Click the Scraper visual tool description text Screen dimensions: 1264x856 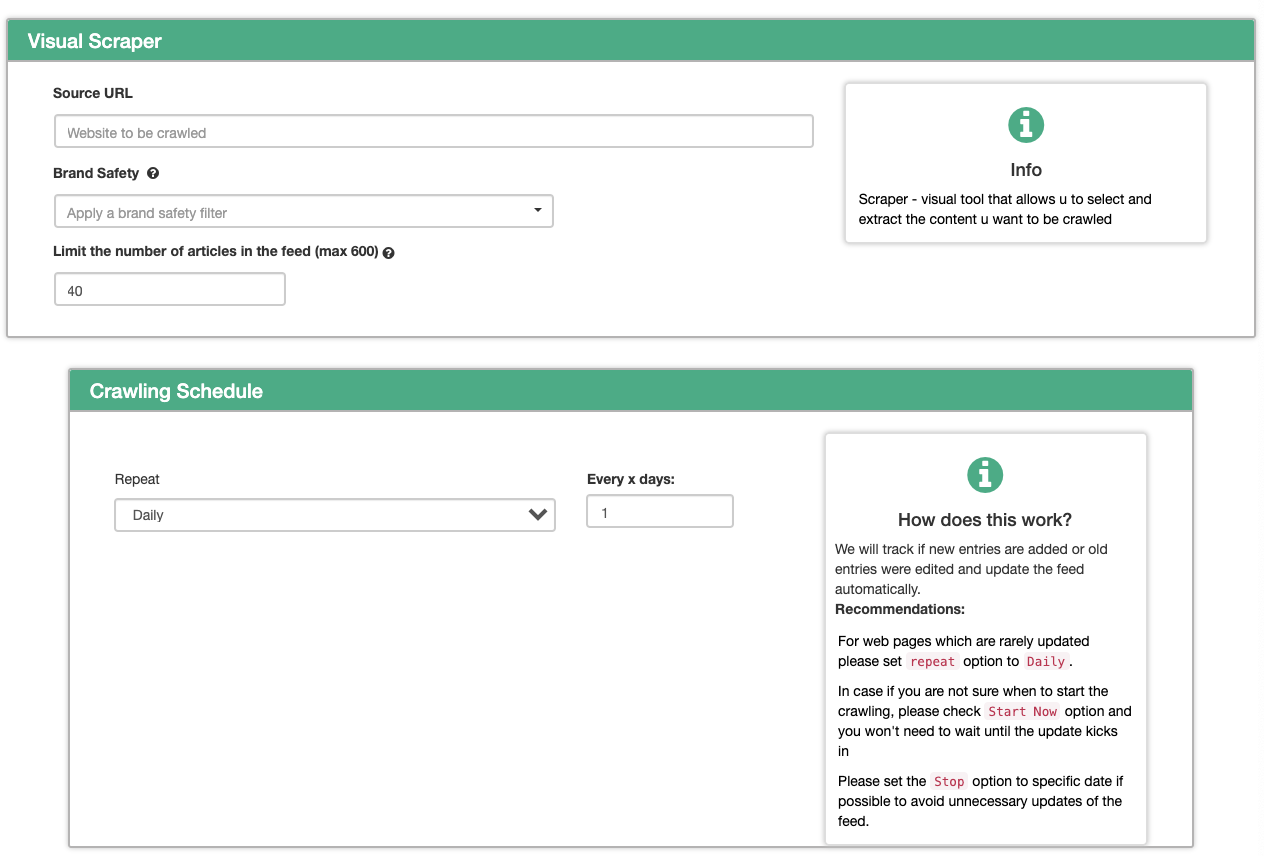point(1005,209)
